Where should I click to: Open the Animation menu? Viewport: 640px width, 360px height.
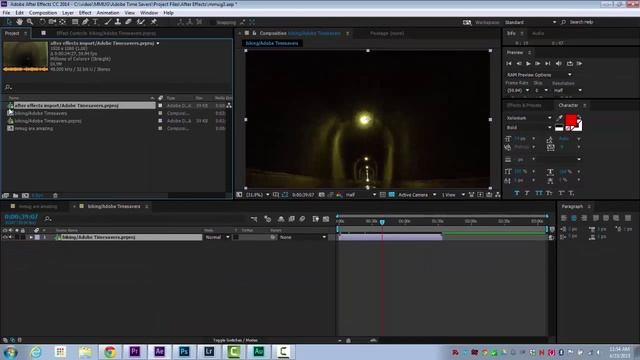tap(108, 13)
